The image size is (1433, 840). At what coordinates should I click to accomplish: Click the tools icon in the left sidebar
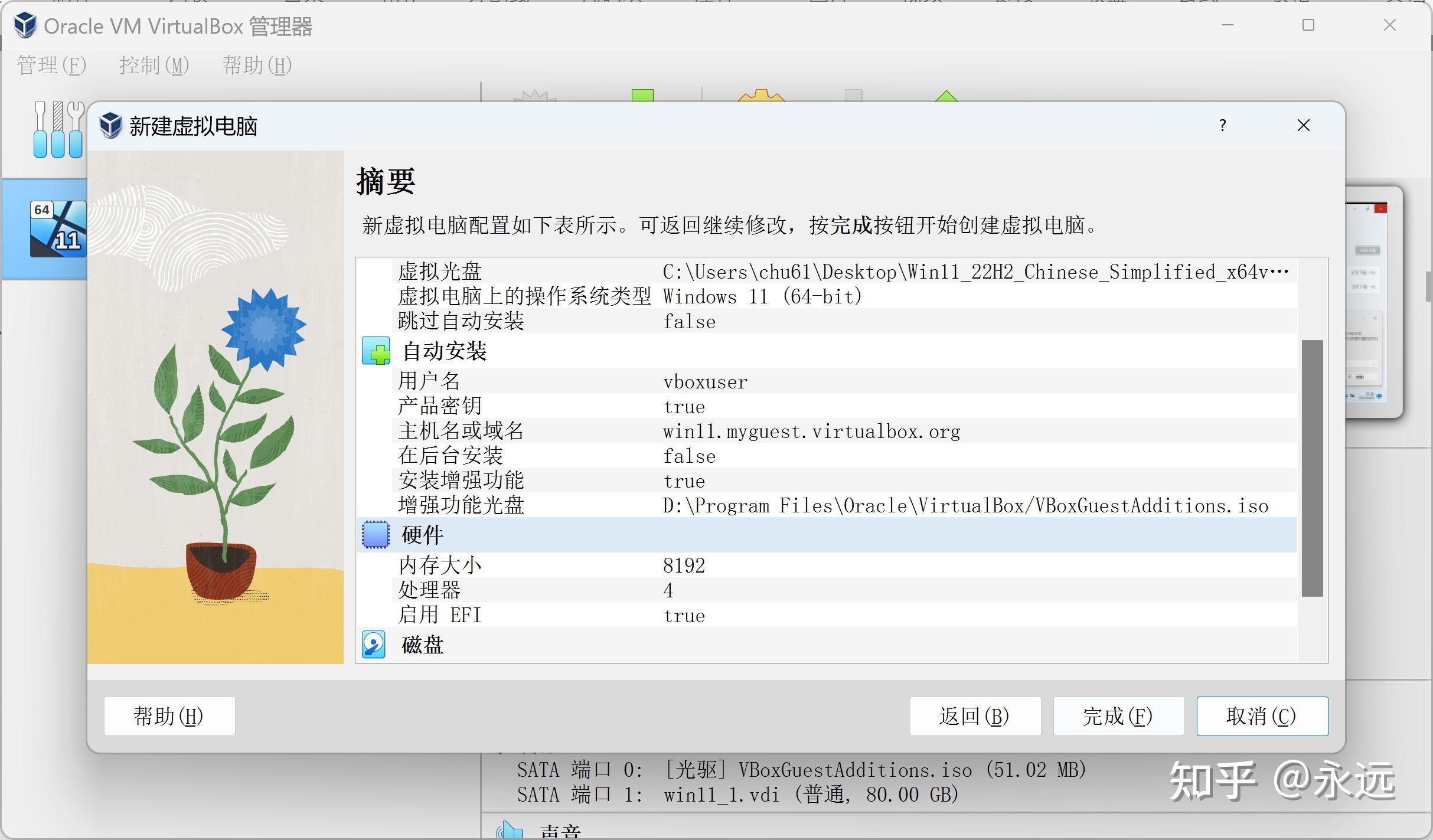click(57, 129)
